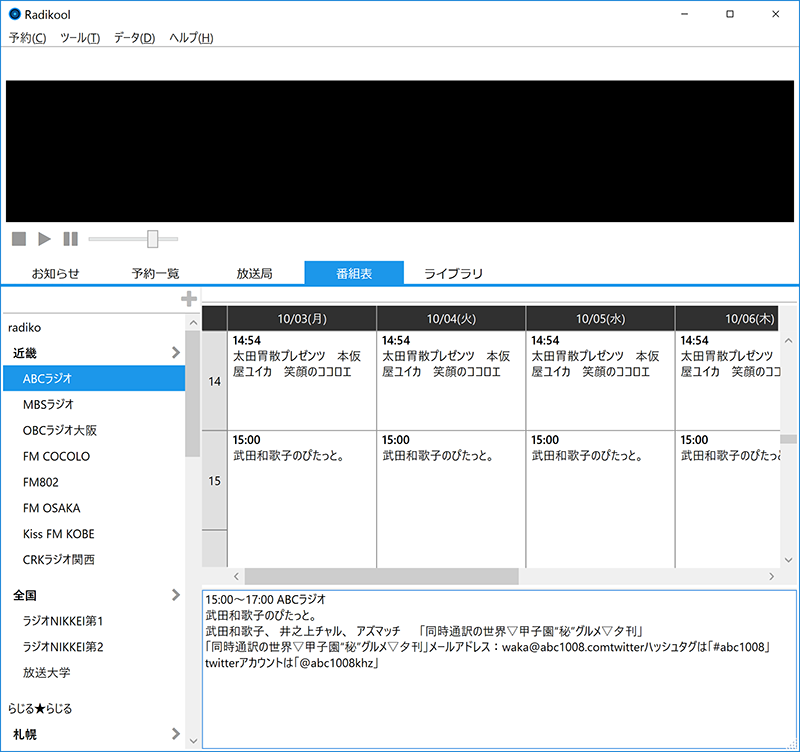Image resolution: width=800 pixels, height=752 pixels.
Task: Click the radiko group label
Action: (x=24, y=328)
